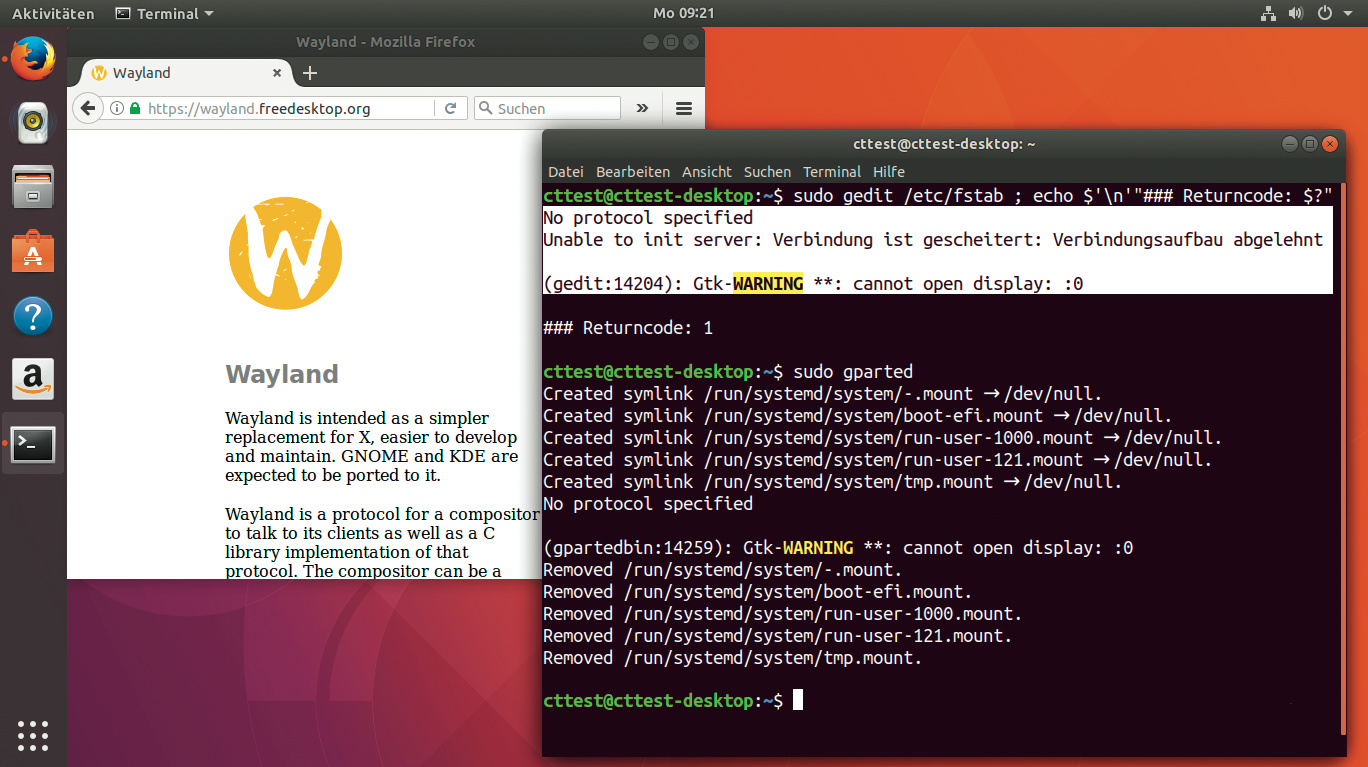
Task: Click the gpartedbin:14259 Gtk-WARNING line
Action: [838, 548]
